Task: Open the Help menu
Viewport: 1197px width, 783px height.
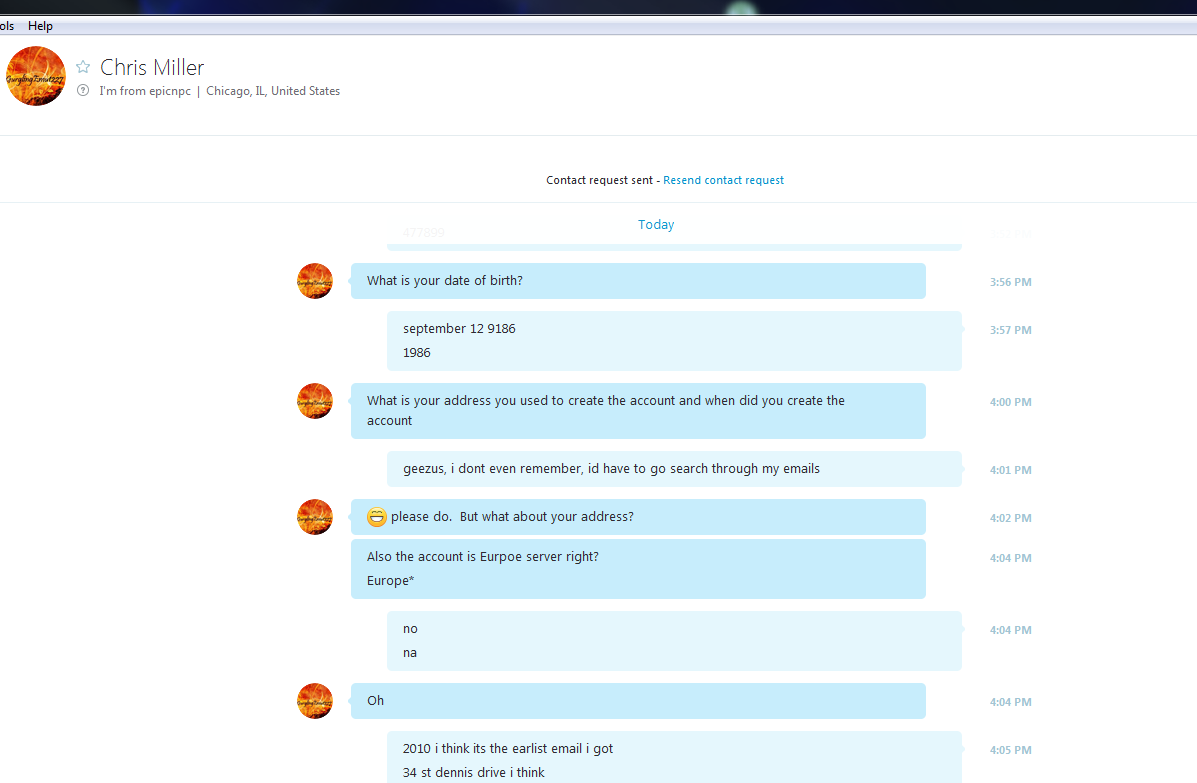Action: pyautogui.click(x=40, y=26)
